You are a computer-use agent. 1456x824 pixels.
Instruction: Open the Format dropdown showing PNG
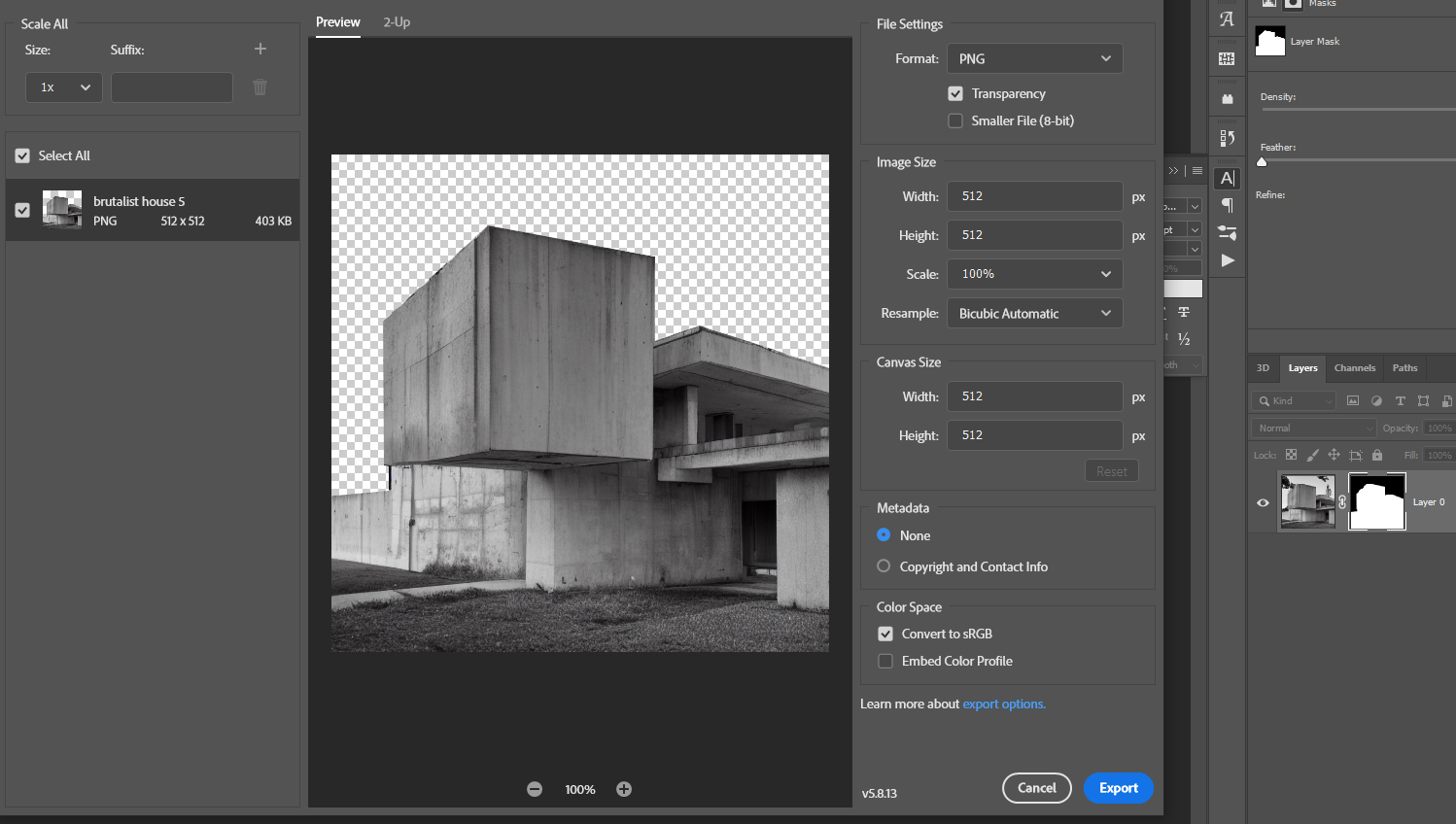[1034, 58]
